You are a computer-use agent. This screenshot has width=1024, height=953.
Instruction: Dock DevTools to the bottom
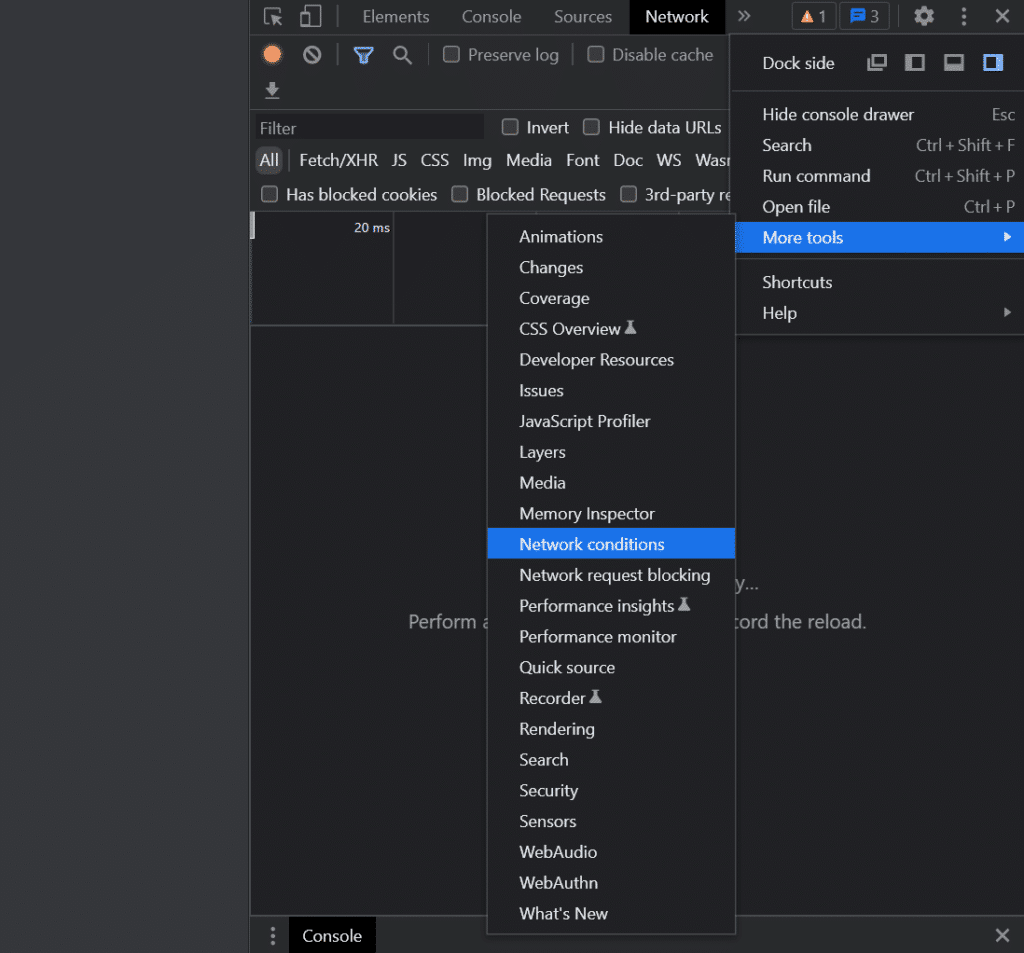[954, 63]
